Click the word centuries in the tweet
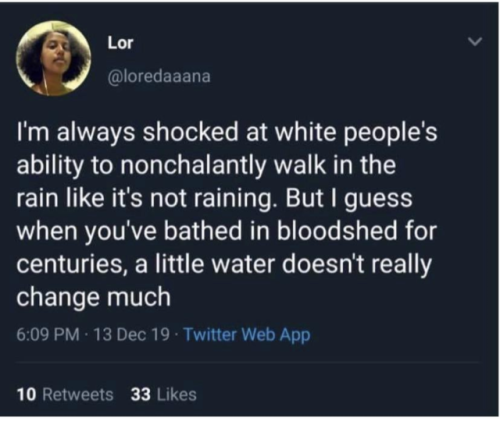 click(72, 264)
